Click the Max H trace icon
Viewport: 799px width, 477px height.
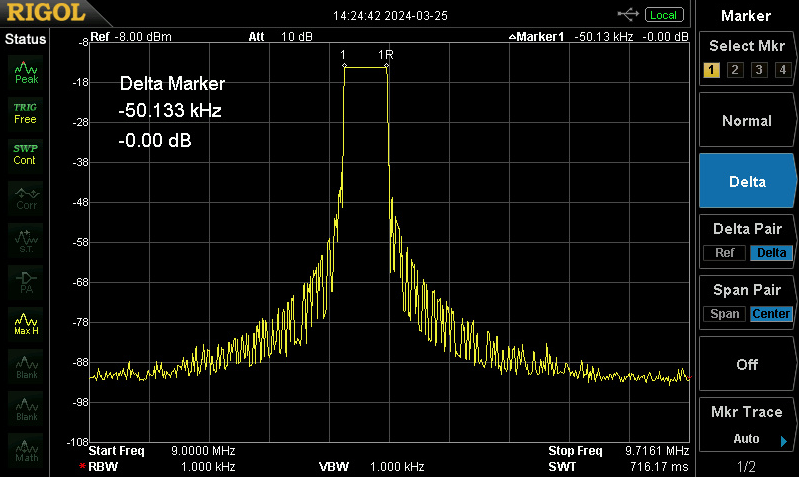click(26, 322)
